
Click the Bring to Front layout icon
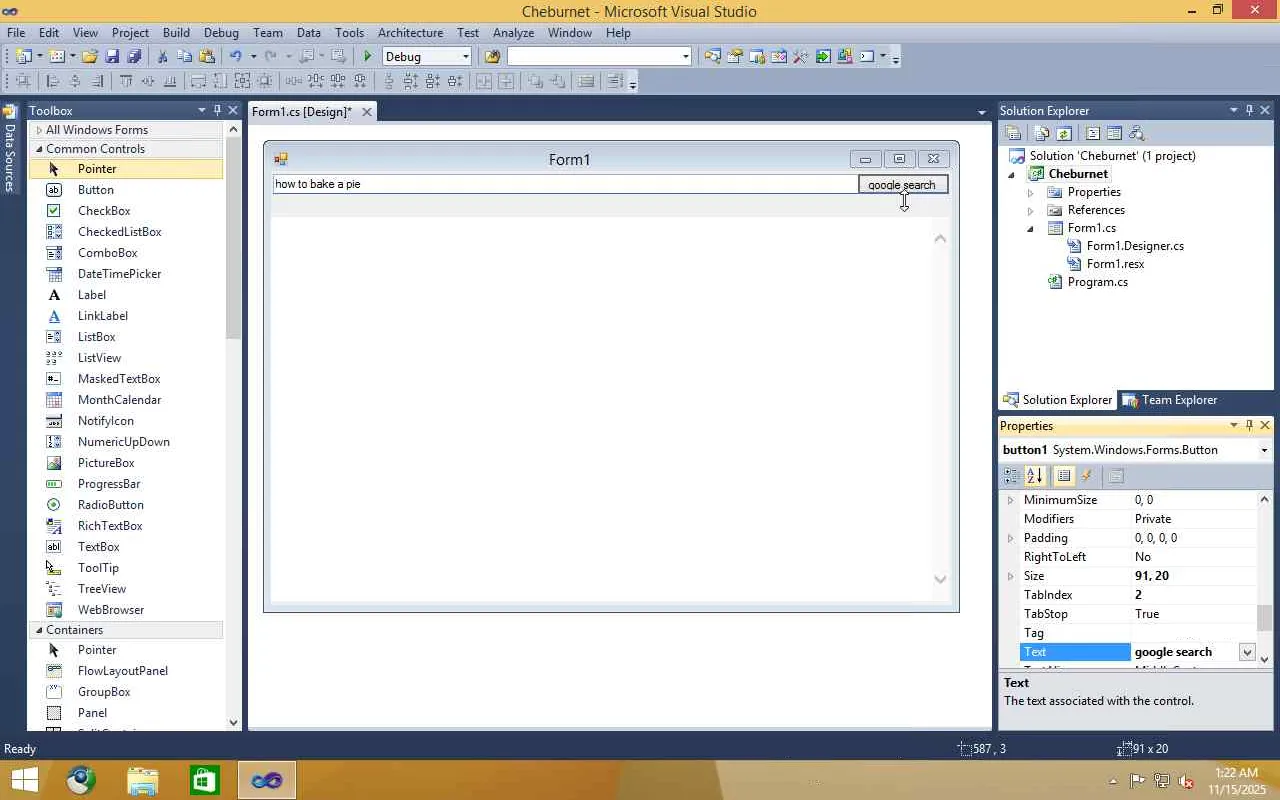coord(535,82)
